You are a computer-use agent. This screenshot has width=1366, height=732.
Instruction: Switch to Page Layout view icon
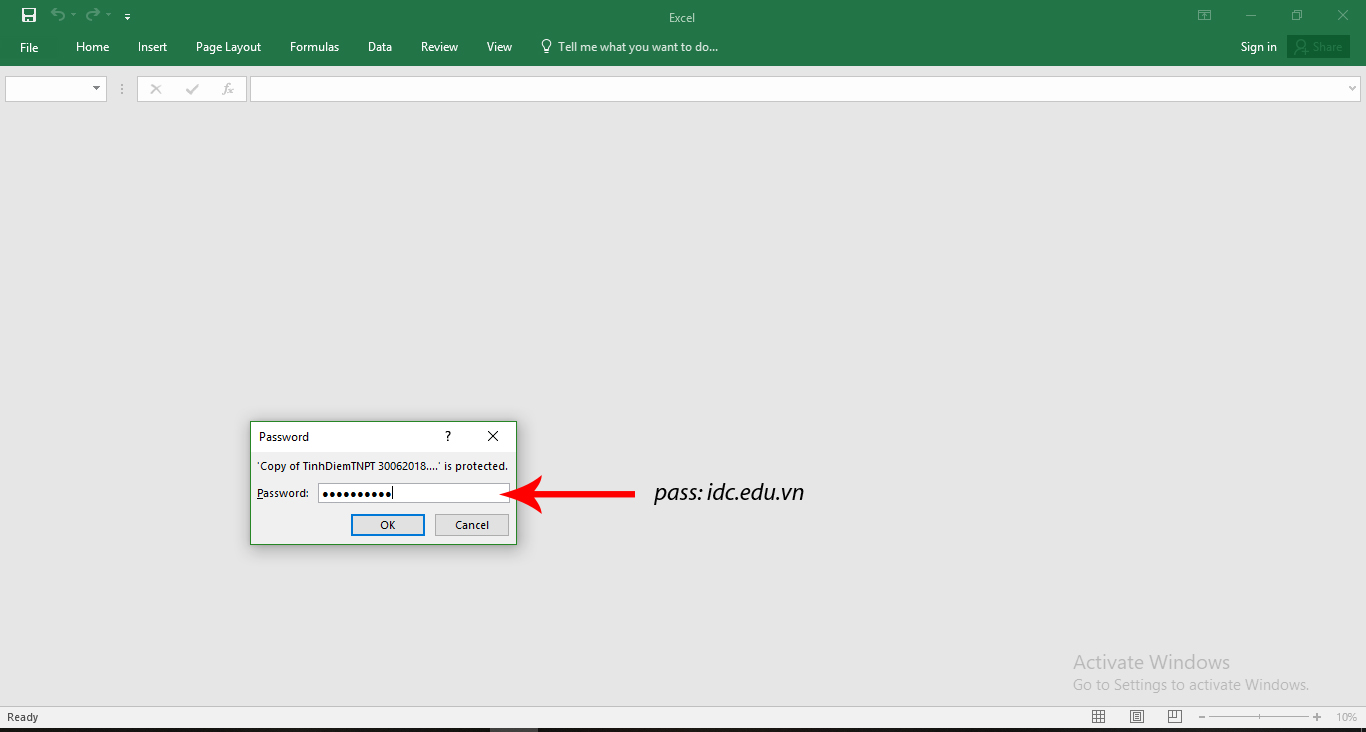tap(1137, 717)
